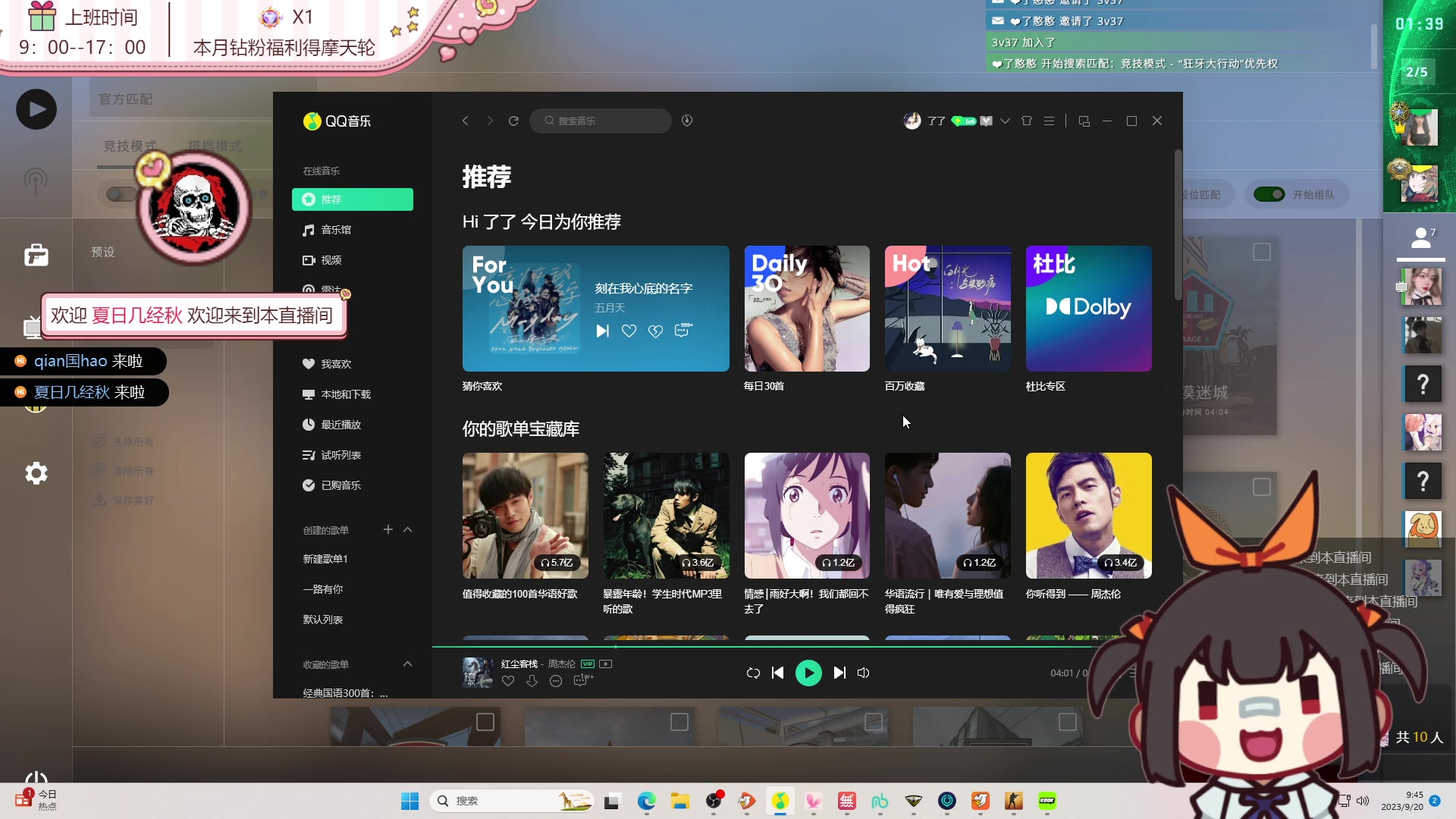Switch to 竞技模式 tab in background window

130,146
